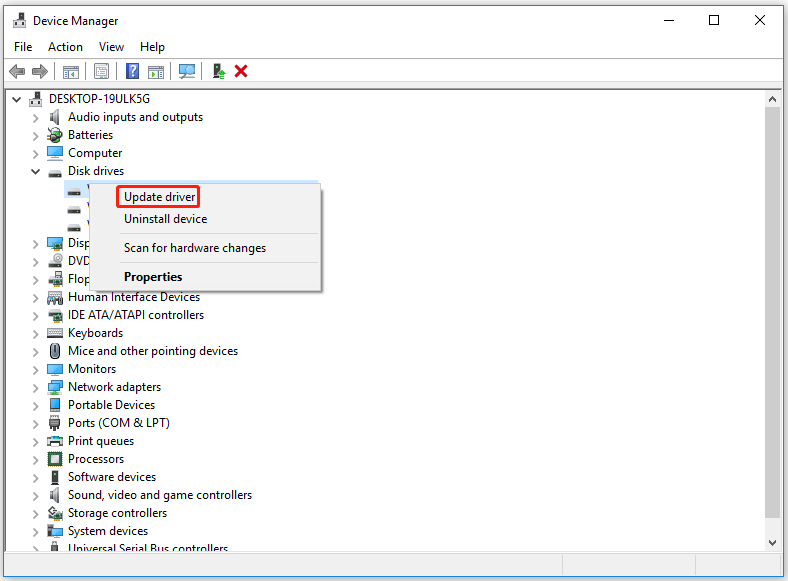Click the Software devices icon
The height and width of the screenshot is (581, 788).
[x=55, y=477]
